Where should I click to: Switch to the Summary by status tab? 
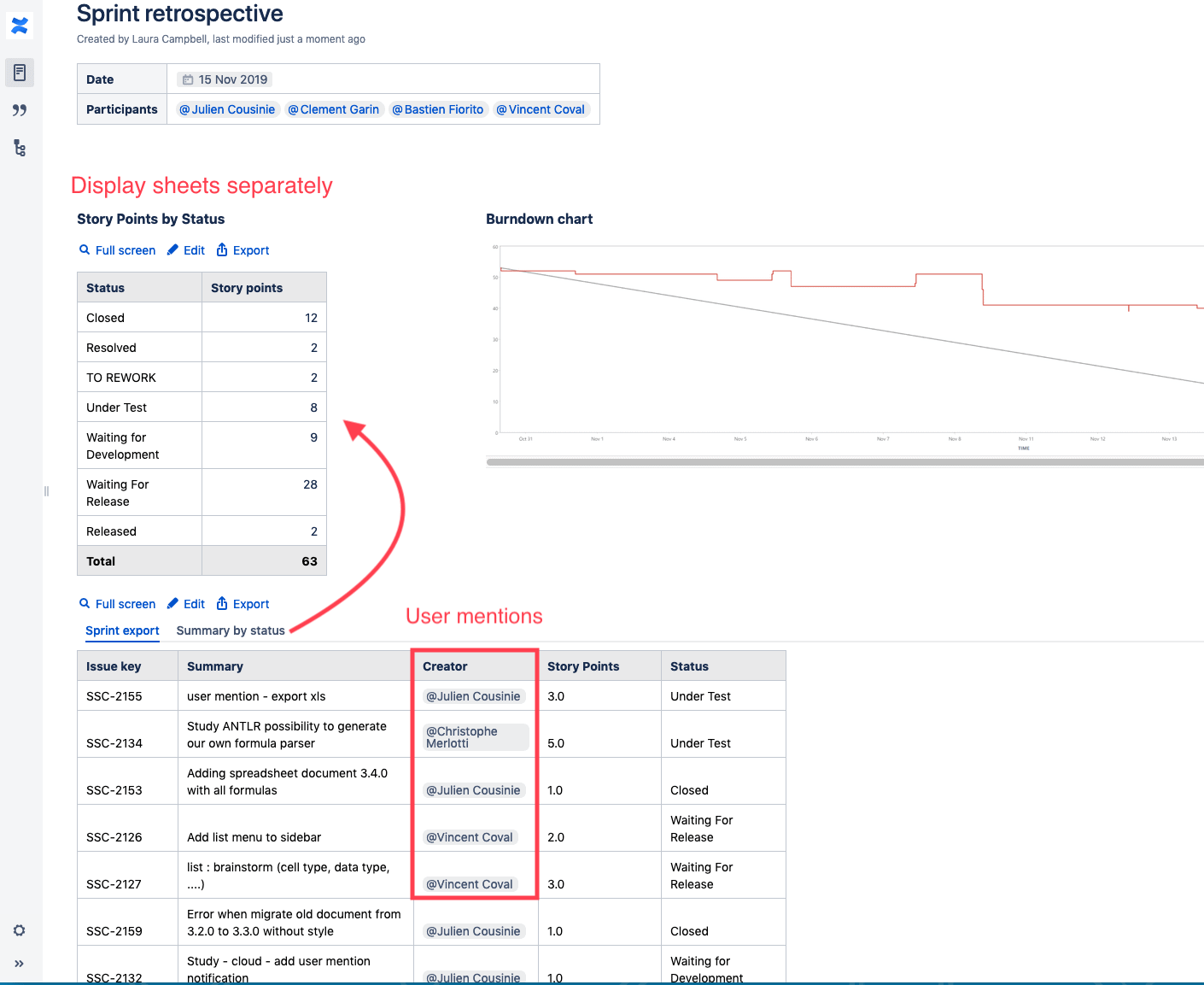pos(231,630)
